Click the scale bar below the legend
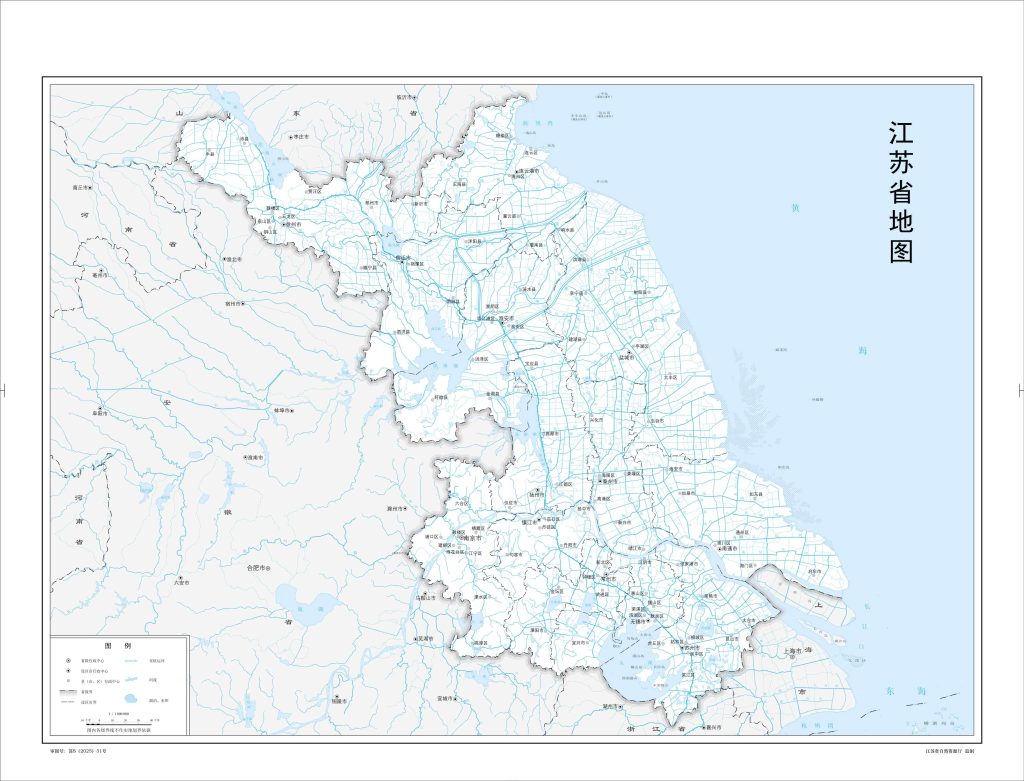Image resolution: width=1024 pixels, height=781 pixels. (x=118, y=722)
